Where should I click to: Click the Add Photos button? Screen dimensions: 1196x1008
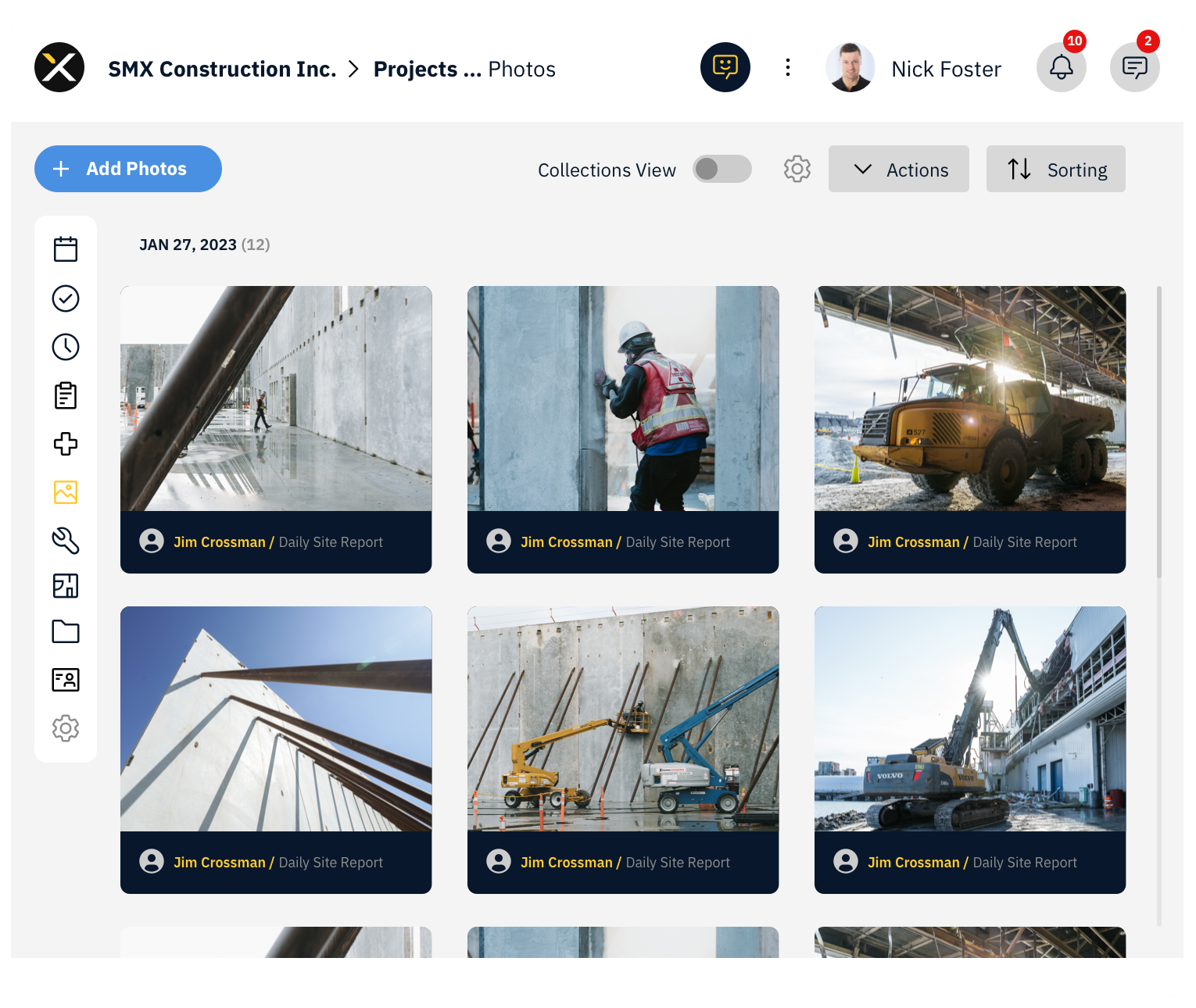(x=128, y=169)
